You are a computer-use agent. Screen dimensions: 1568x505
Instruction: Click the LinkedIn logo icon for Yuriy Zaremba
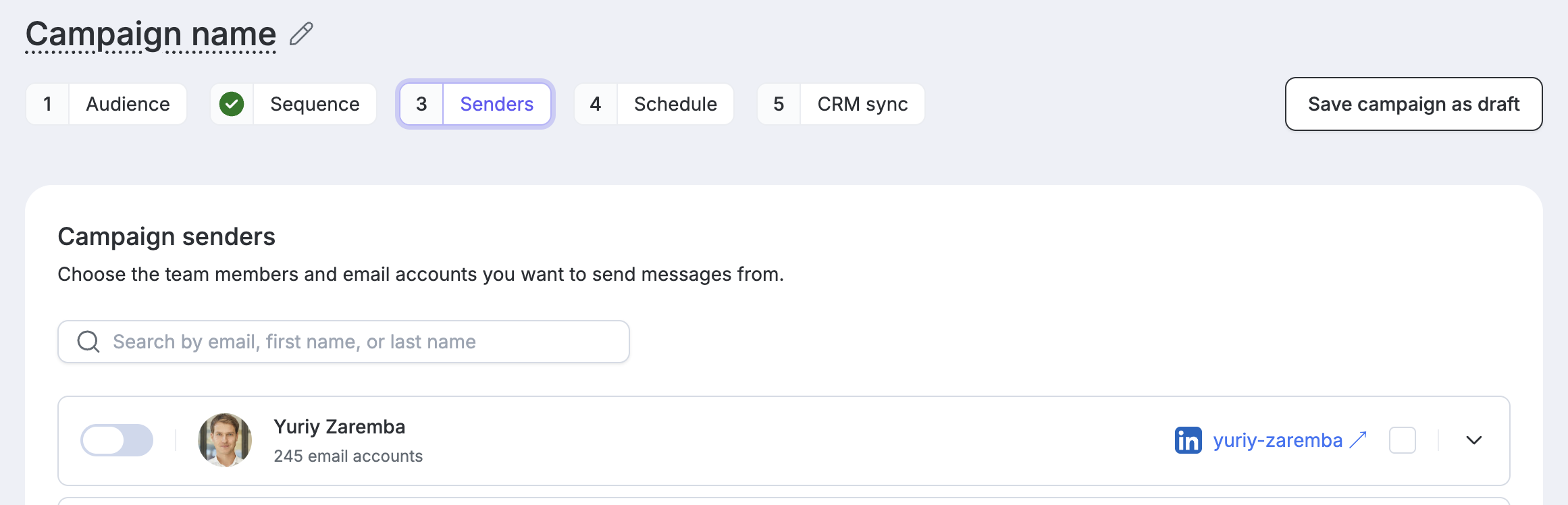click(1188, 440)
